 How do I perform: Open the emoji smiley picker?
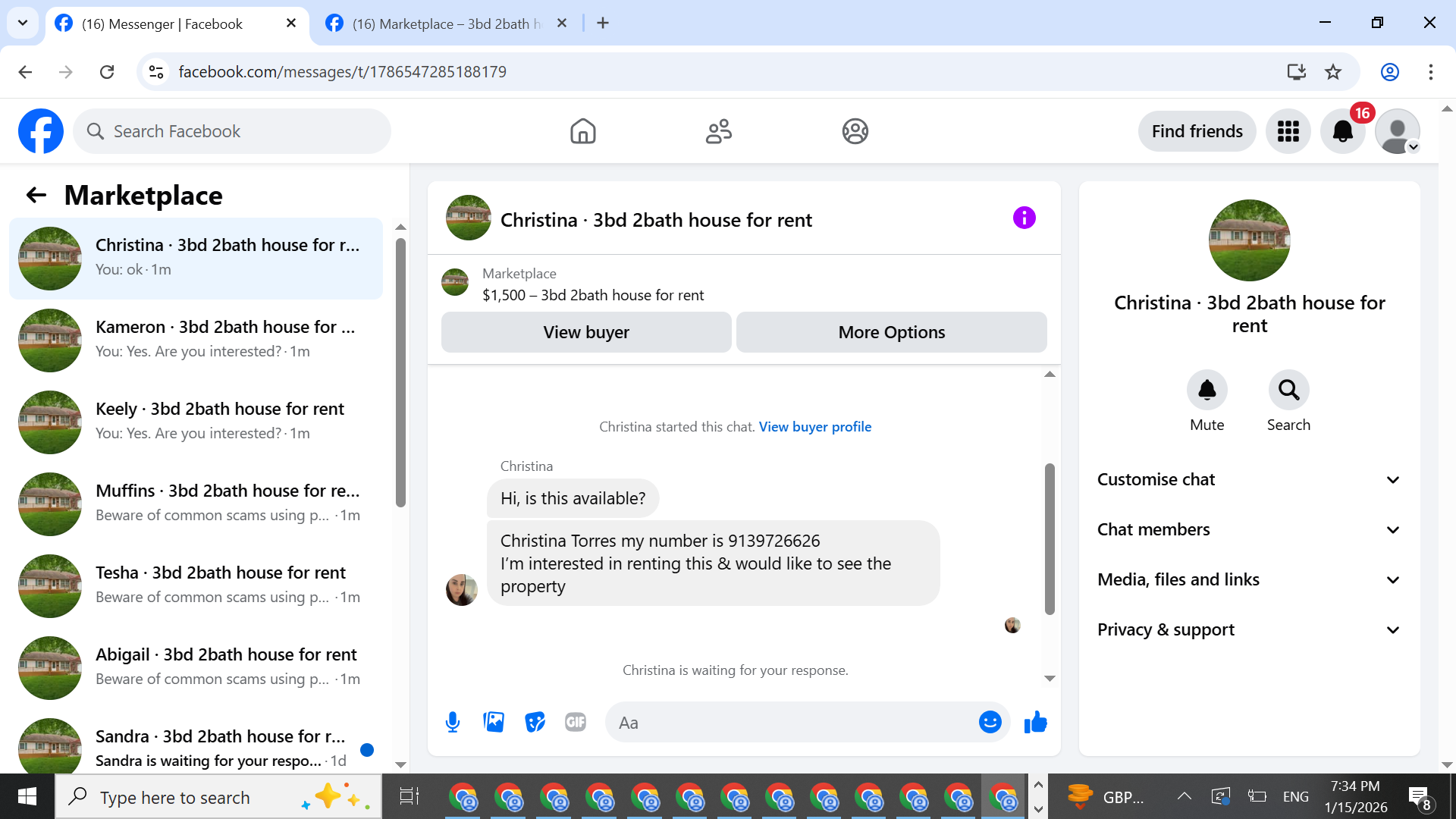pos(990,722)
